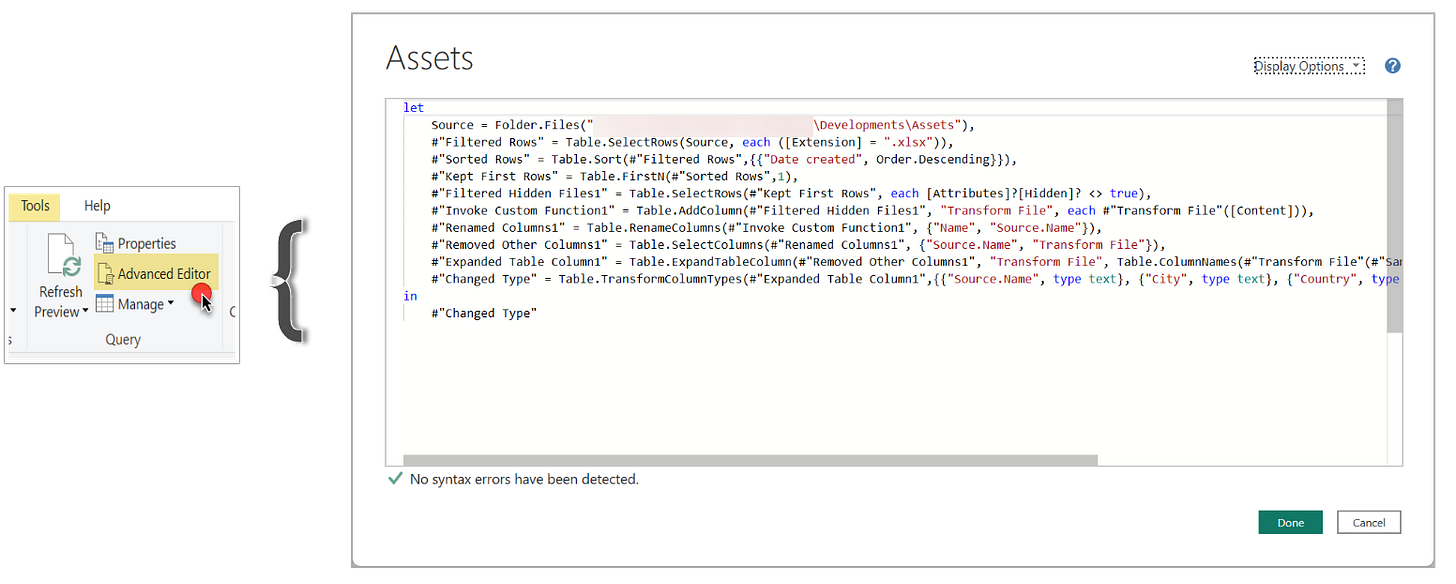
Task: Click the "Sorted Rows" code line
Action: click(x=725, y=159)
